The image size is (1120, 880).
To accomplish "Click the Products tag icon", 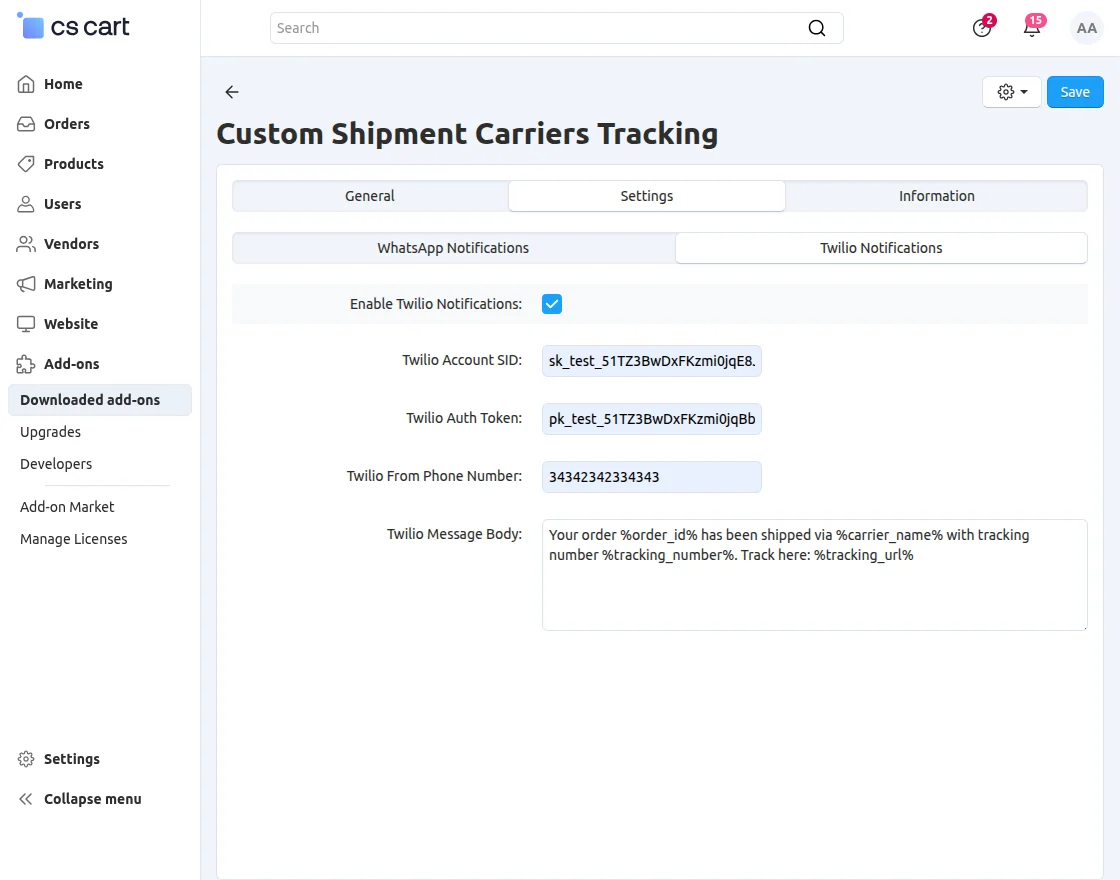I will [x=26, y=164].
